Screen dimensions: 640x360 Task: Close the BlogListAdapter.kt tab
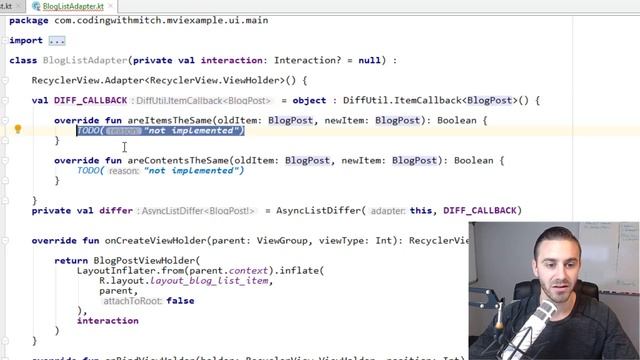pyautogui.click(x=110, y=6)
